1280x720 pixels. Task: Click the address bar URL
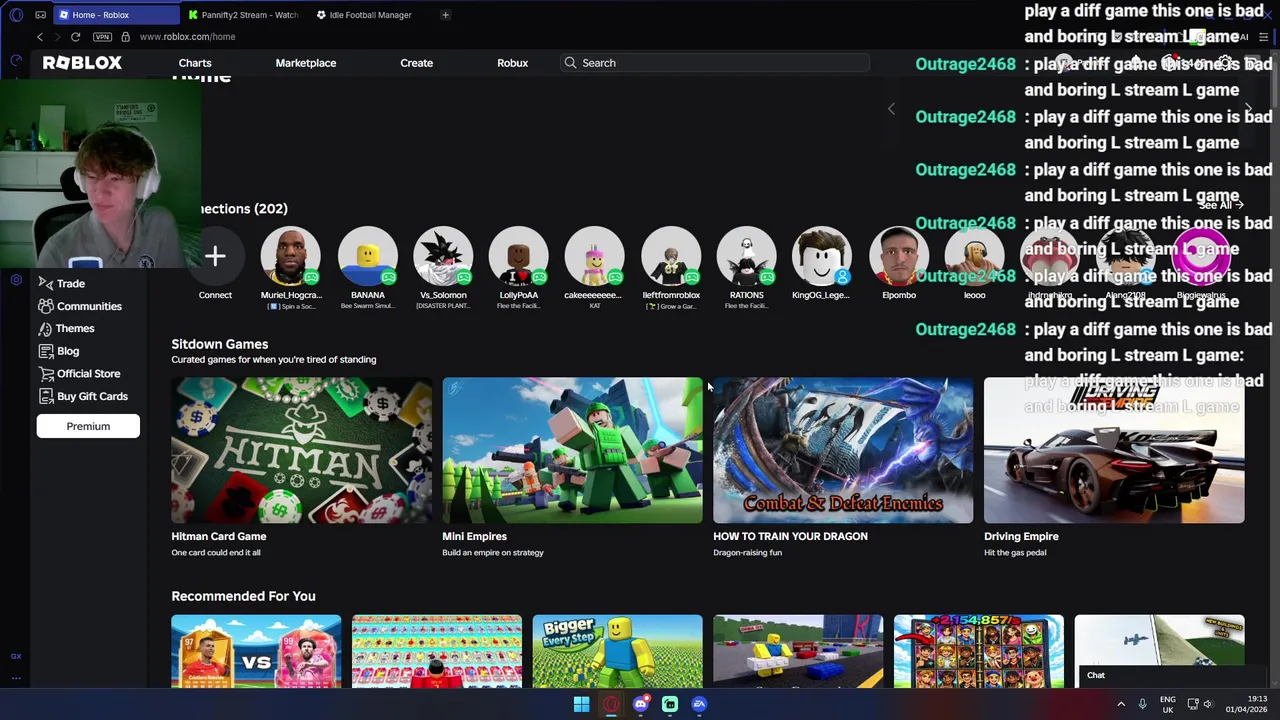[187, 37]
